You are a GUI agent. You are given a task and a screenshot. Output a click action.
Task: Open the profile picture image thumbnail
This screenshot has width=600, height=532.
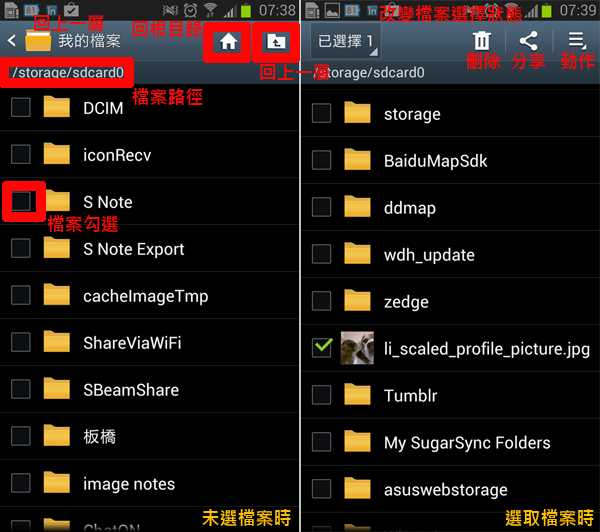(x=357, y=348)
